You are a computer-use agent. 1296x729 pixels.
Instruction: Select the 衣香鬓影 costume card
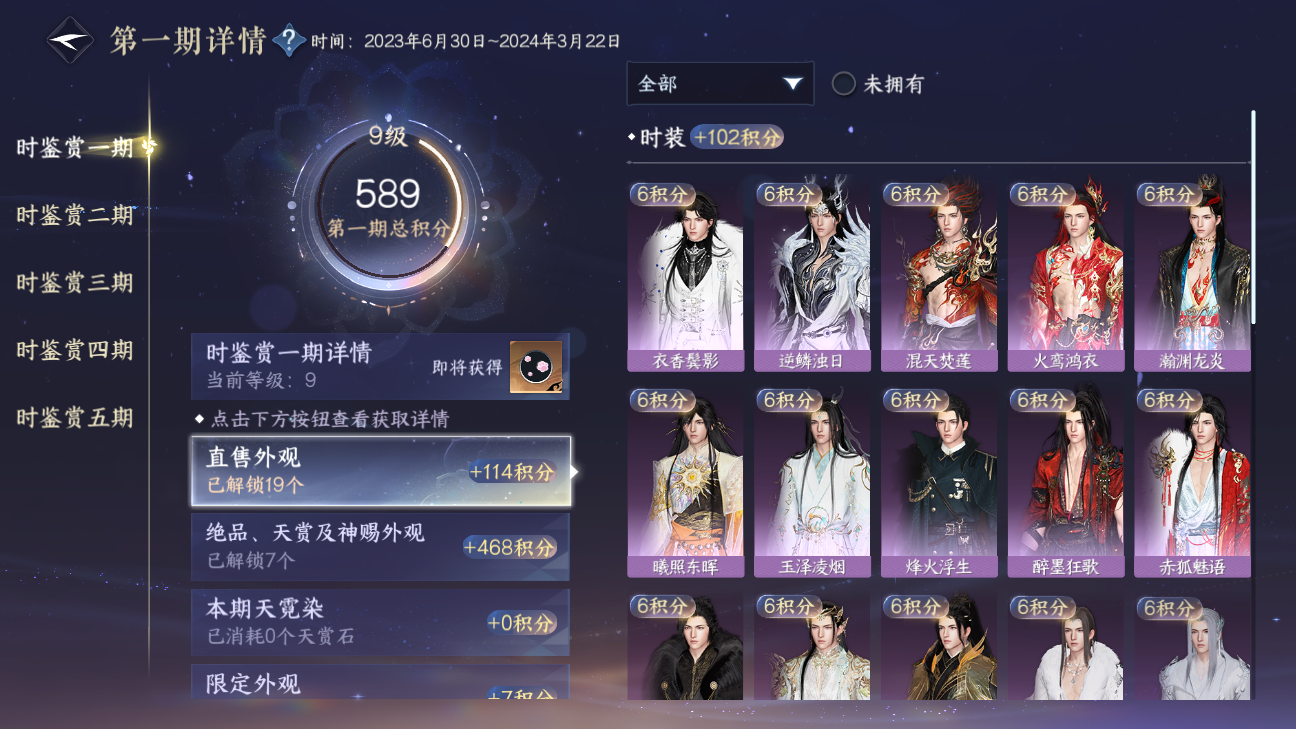point(685,277)
